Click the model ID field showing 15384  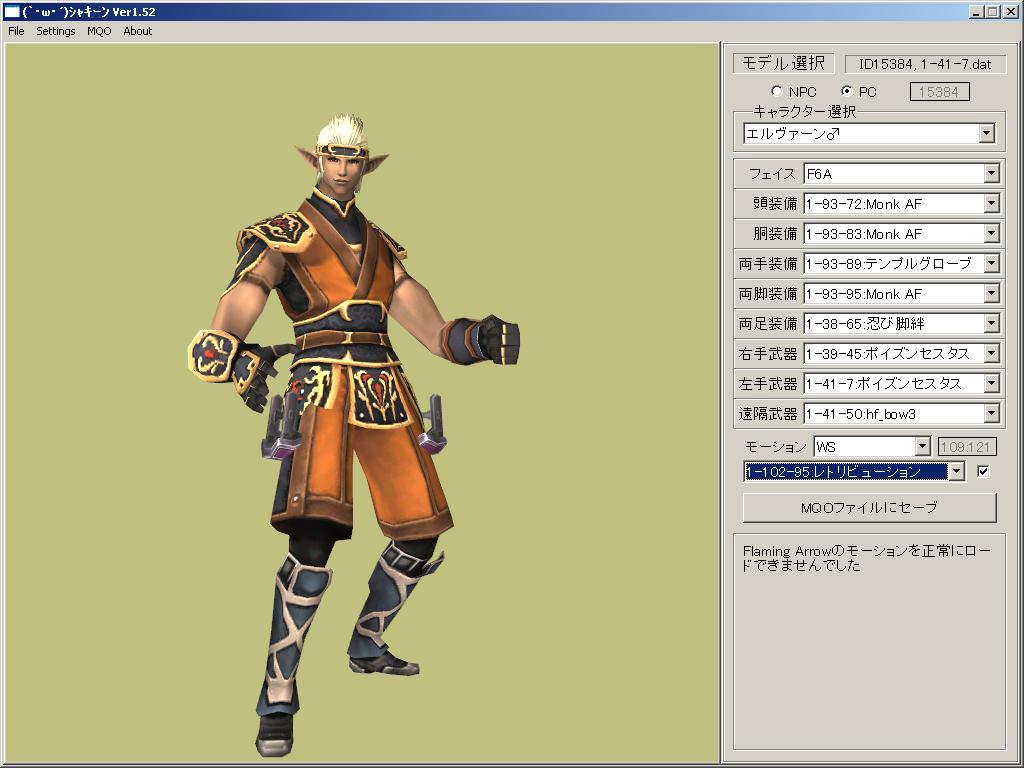[x=939, y=92]
